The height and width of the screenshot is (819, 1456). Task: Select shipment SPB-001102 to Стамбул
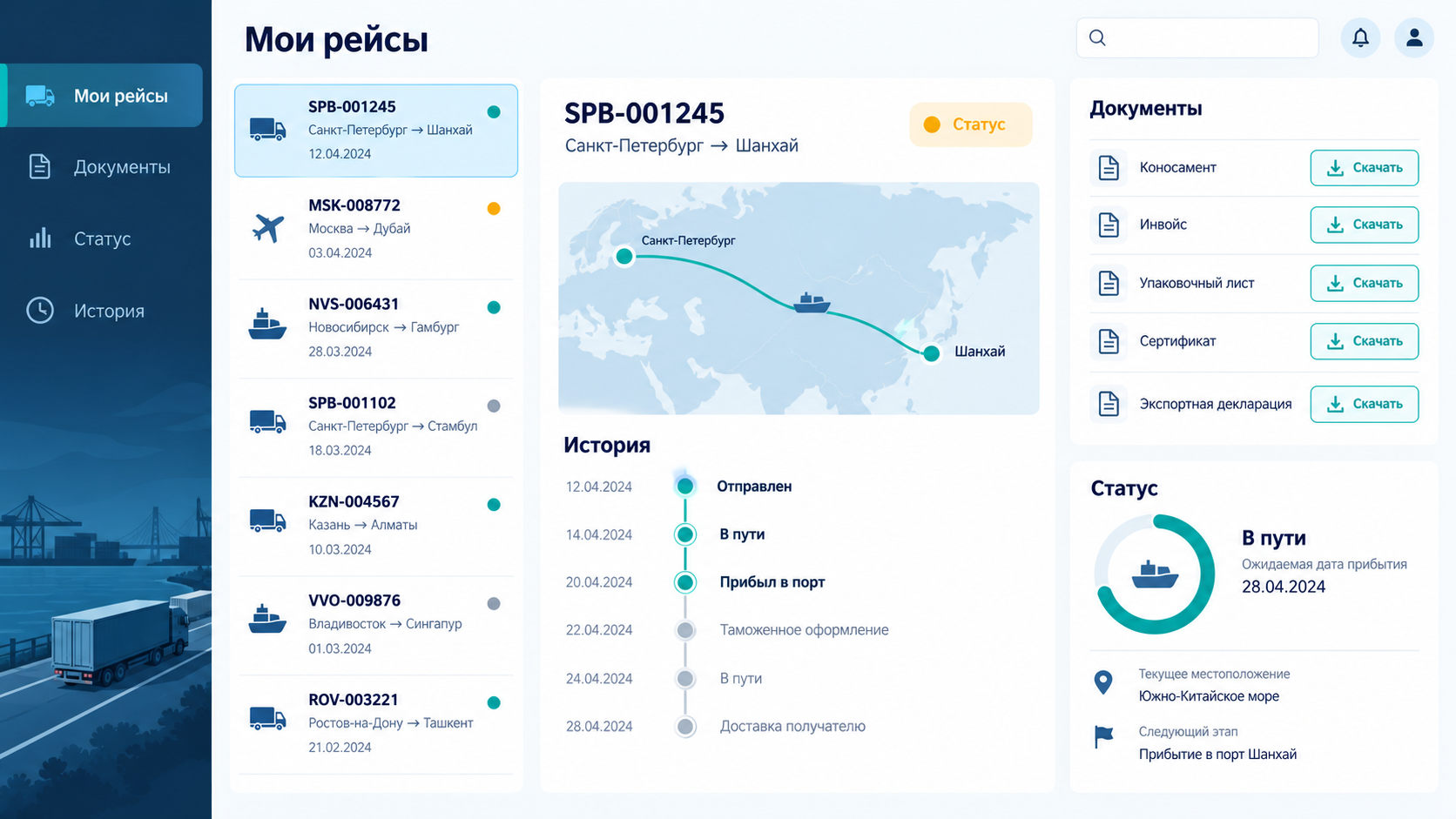pos(376,426)
